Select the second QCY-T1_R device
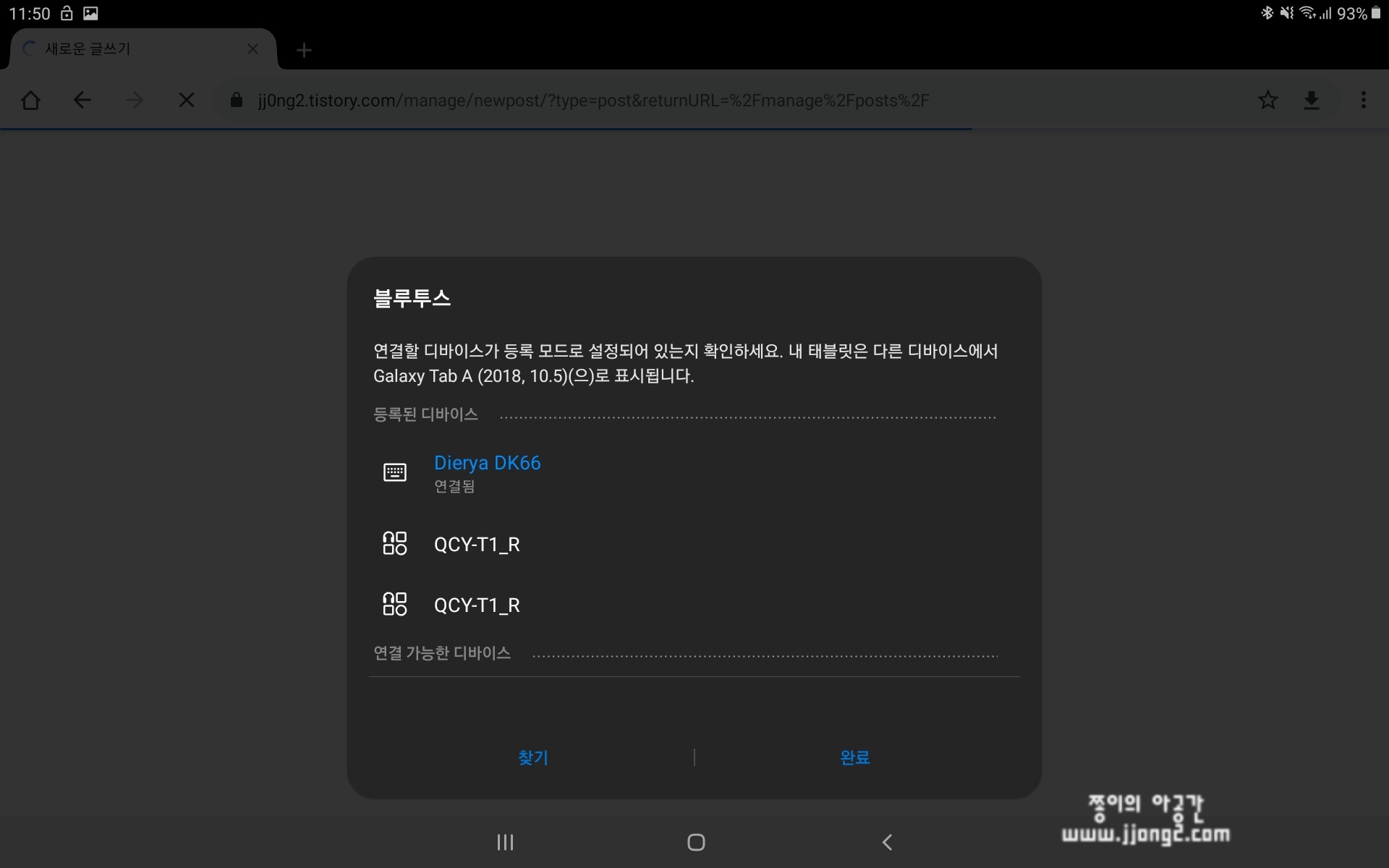1389x868 pixels. 477,605
